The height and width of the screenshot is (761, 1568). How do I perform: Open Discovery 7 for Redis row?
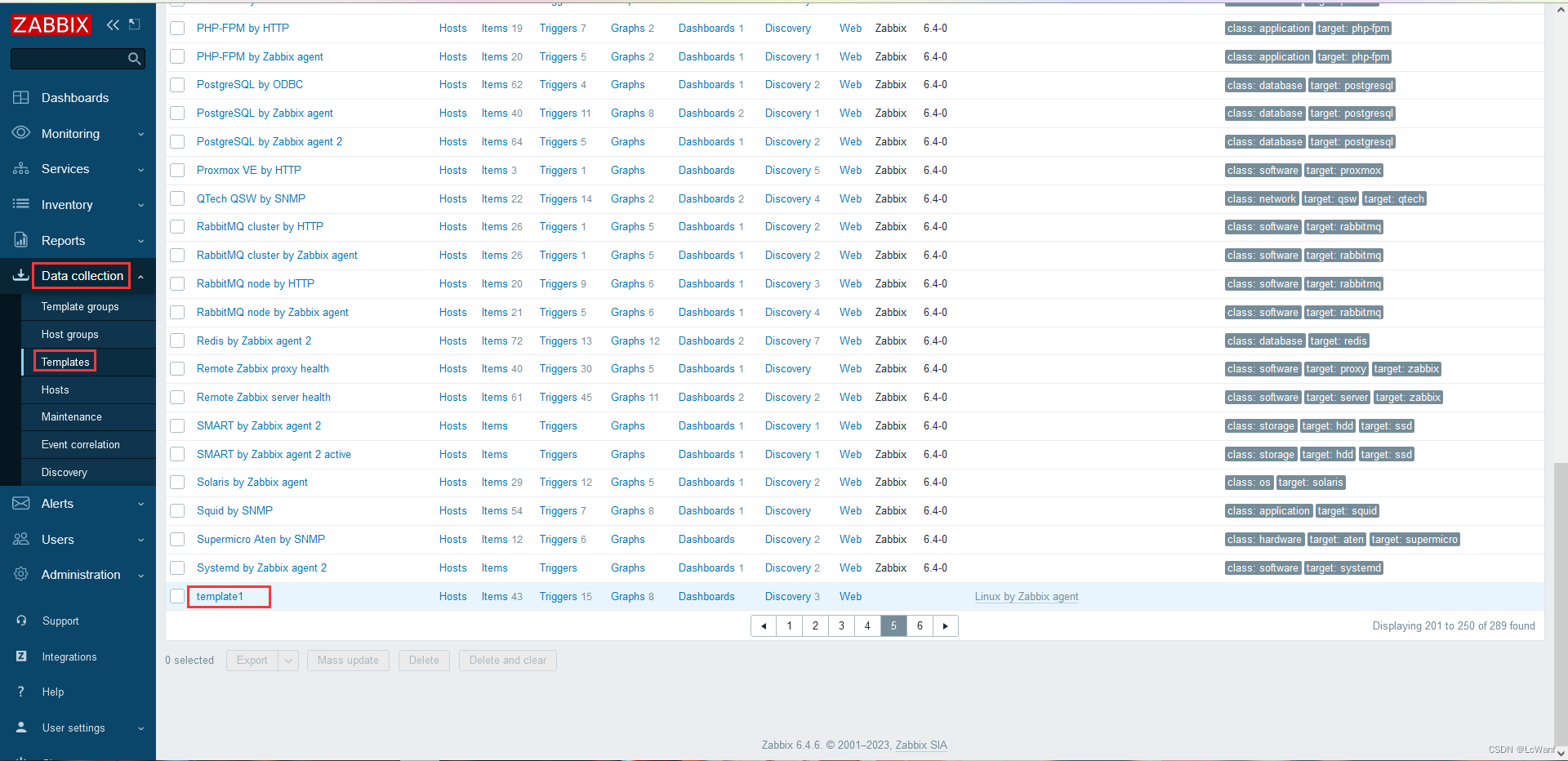click(x=792, y=341)
